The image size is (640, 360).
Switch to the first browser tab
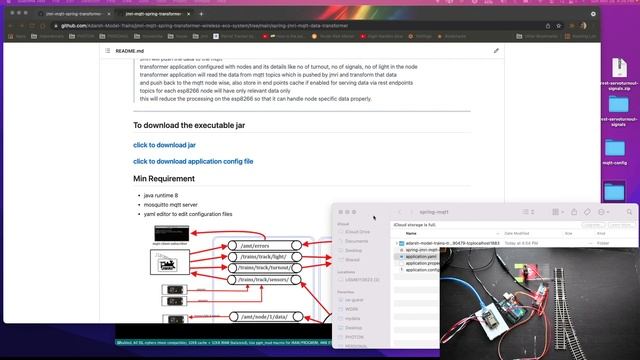pos(73,14)
